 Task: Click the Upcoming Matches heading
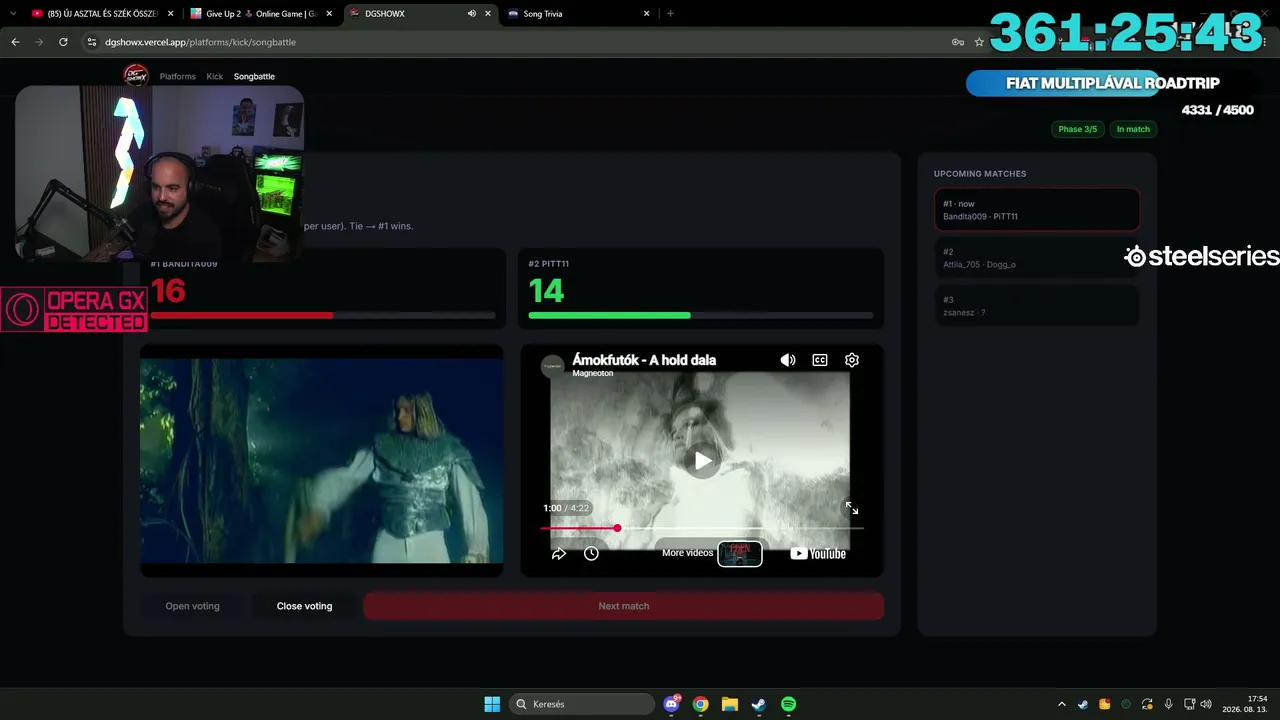(x=980, y=174)
